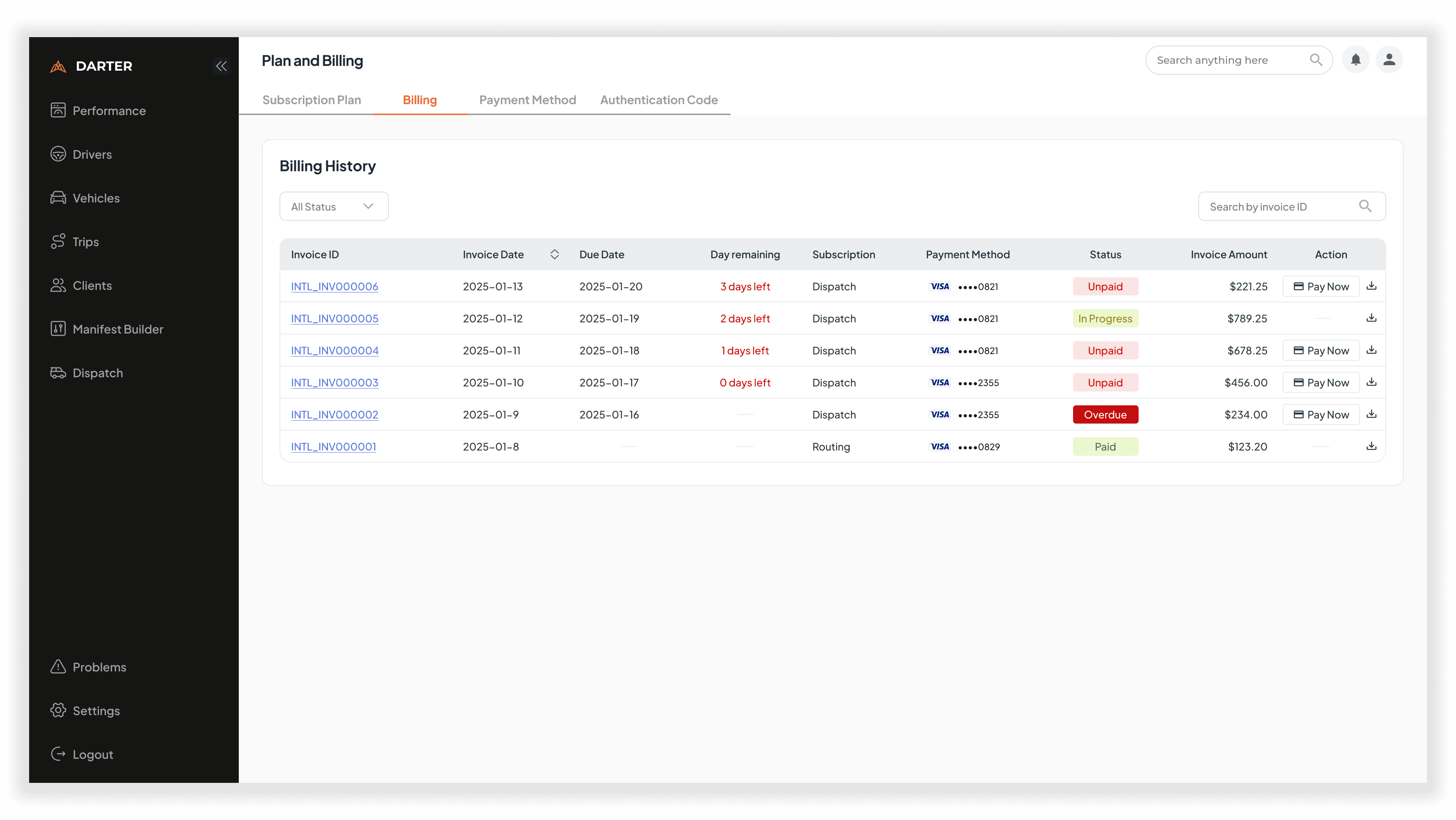The width and height of the screenshot is (1456, 820).
Task: Focus the Search anything here box
Action: coord(1227,60)
